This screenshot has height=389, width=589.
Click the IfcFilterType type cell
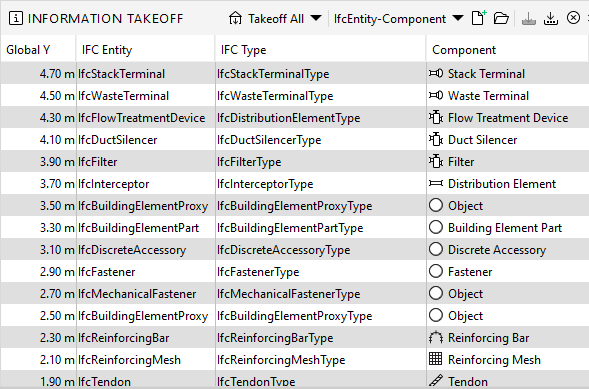(x=321, y=162)
